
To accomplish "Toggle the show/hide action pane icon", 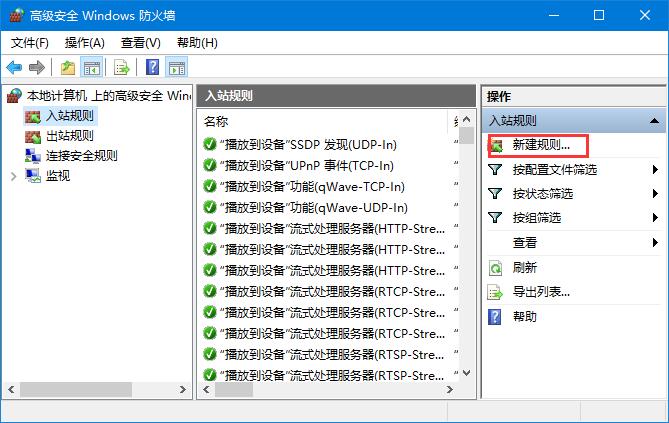I will 177,67.
